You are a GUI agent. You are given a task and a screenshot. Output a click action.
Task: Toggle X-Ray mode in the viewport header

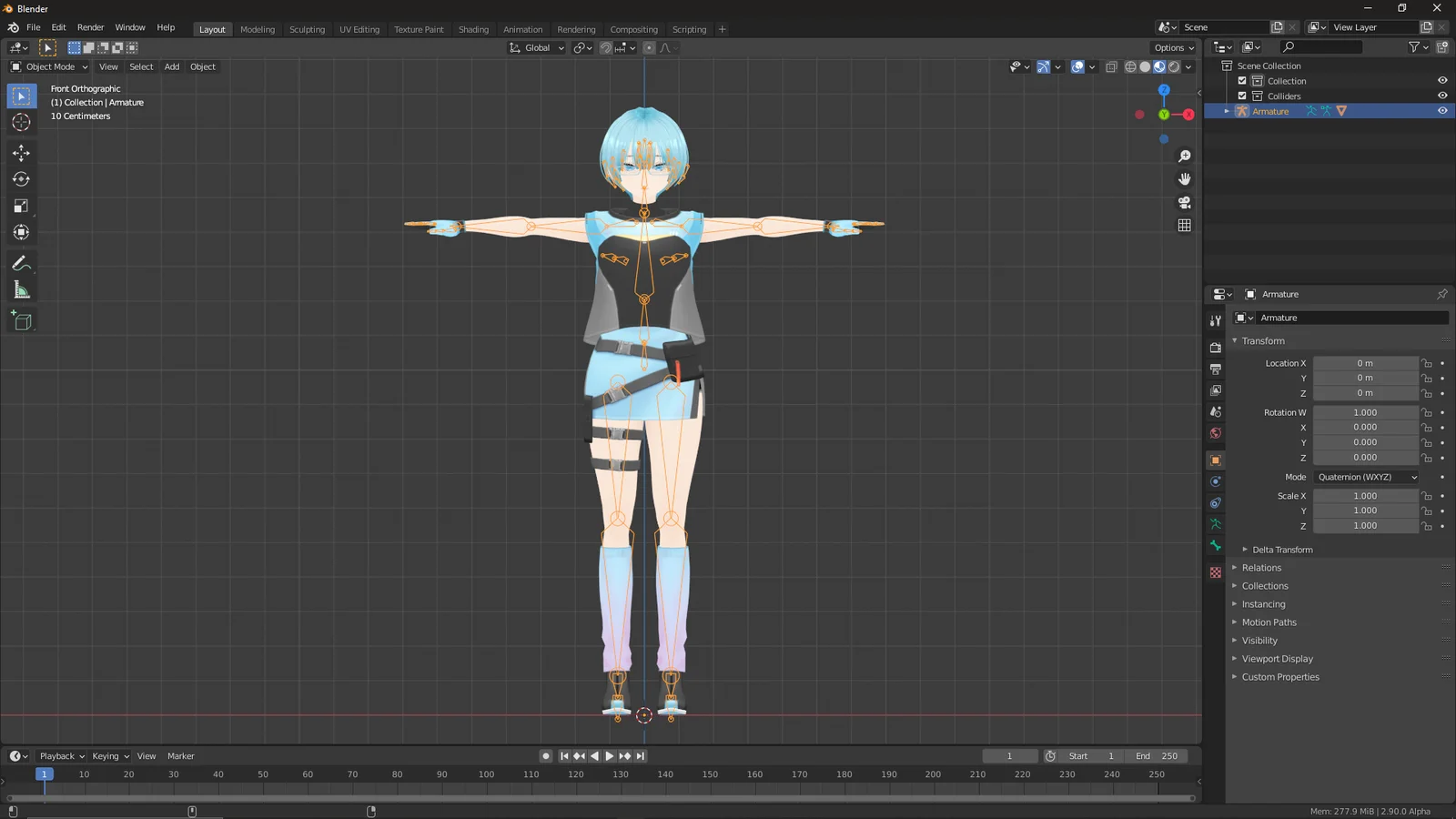tap(1111, 66)
